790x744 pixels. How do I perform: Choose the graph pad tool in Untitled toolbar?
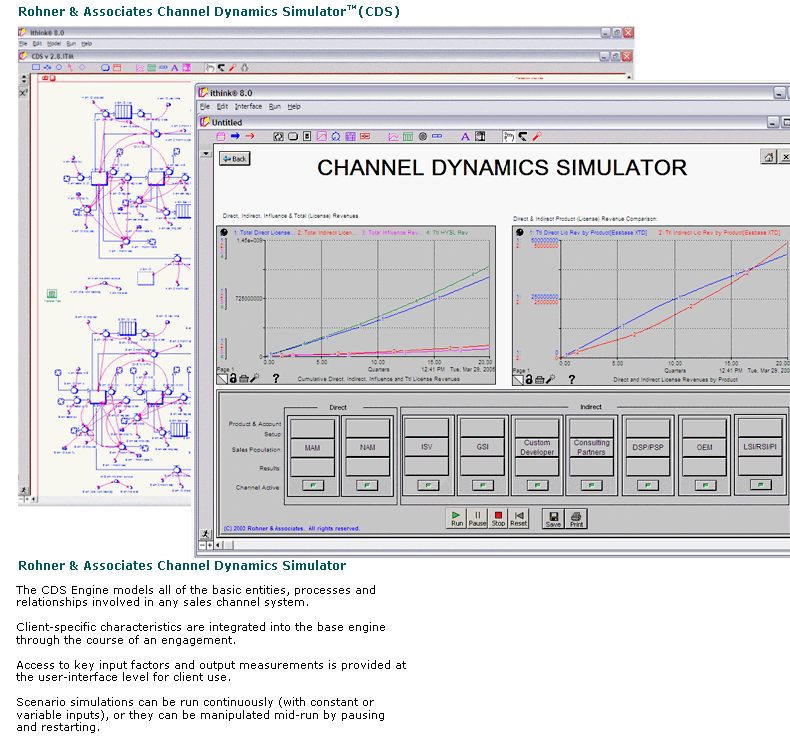click(x=393, y=137)
